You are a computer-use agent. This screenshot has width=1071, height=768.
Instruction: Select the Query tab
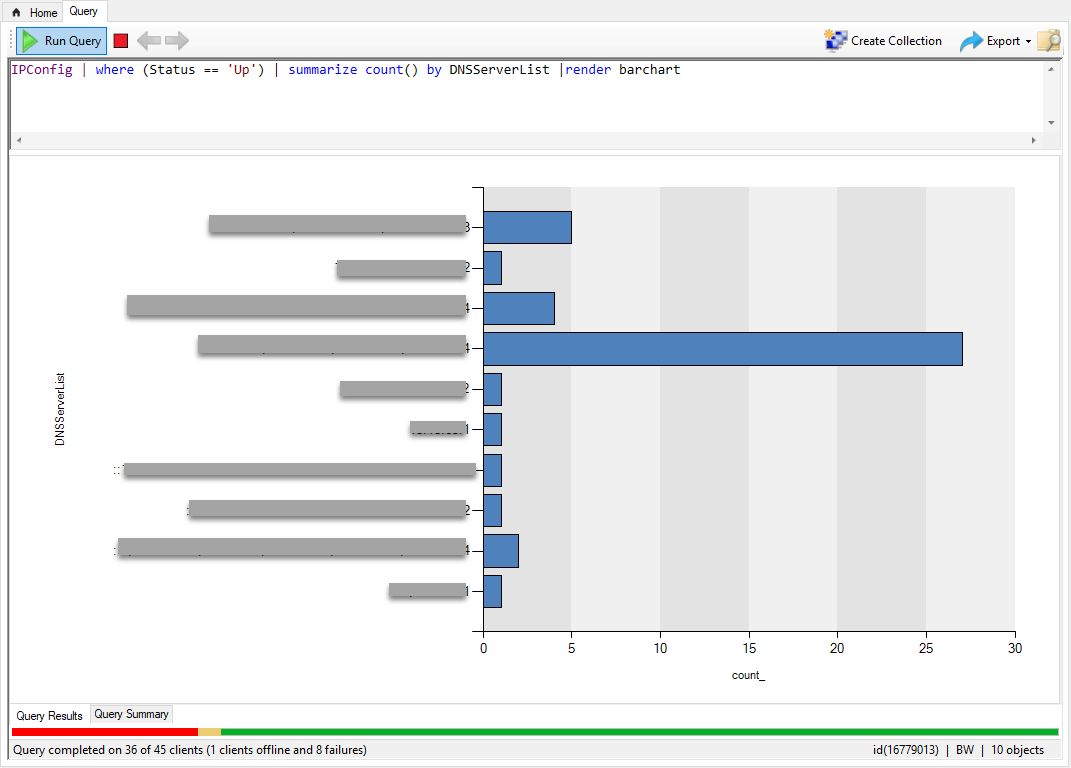[84, 11]
